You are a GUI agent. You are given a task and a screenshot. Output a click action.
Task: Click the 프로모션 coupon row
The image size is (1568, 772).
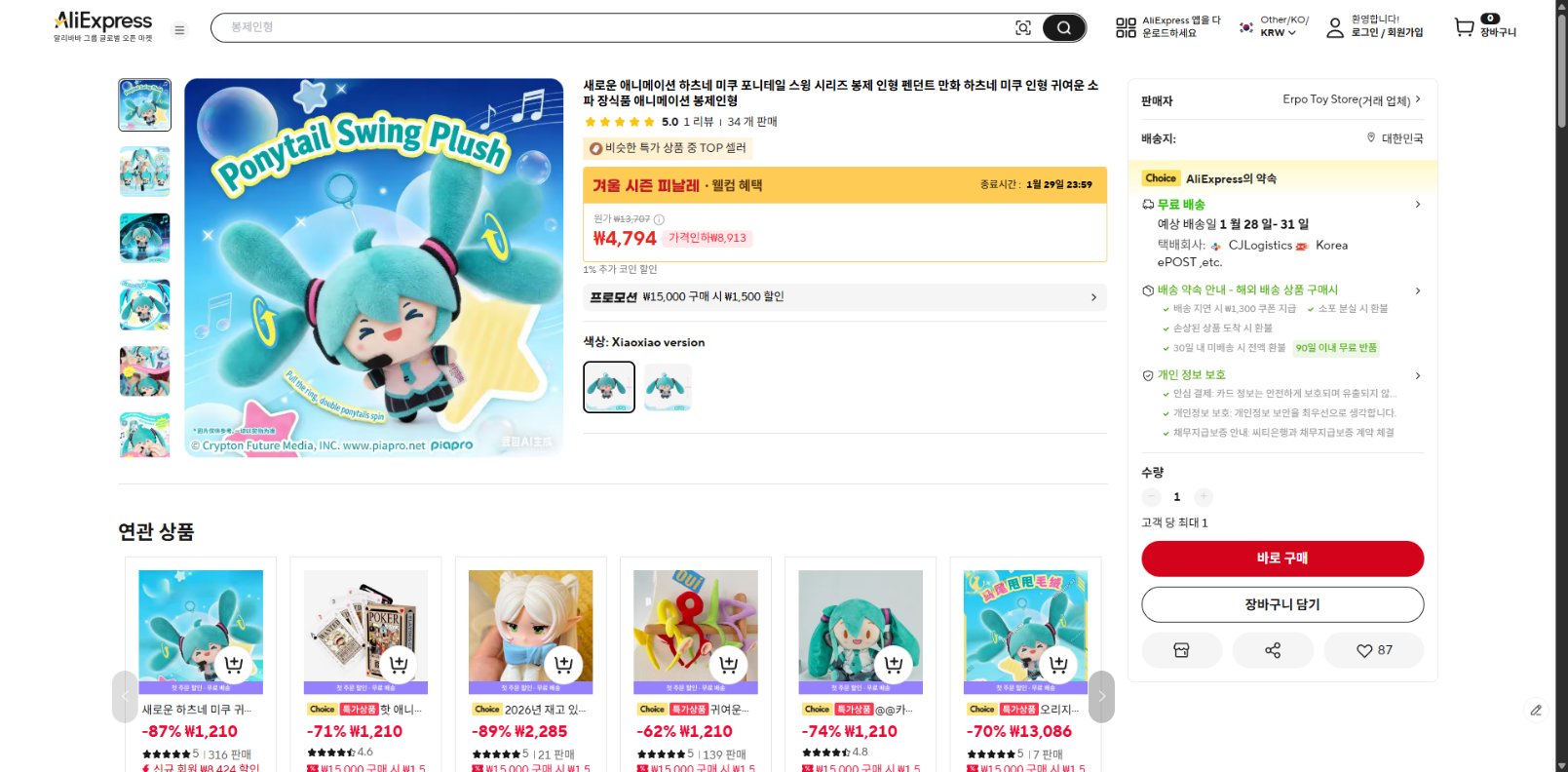(x=843, y=297)
